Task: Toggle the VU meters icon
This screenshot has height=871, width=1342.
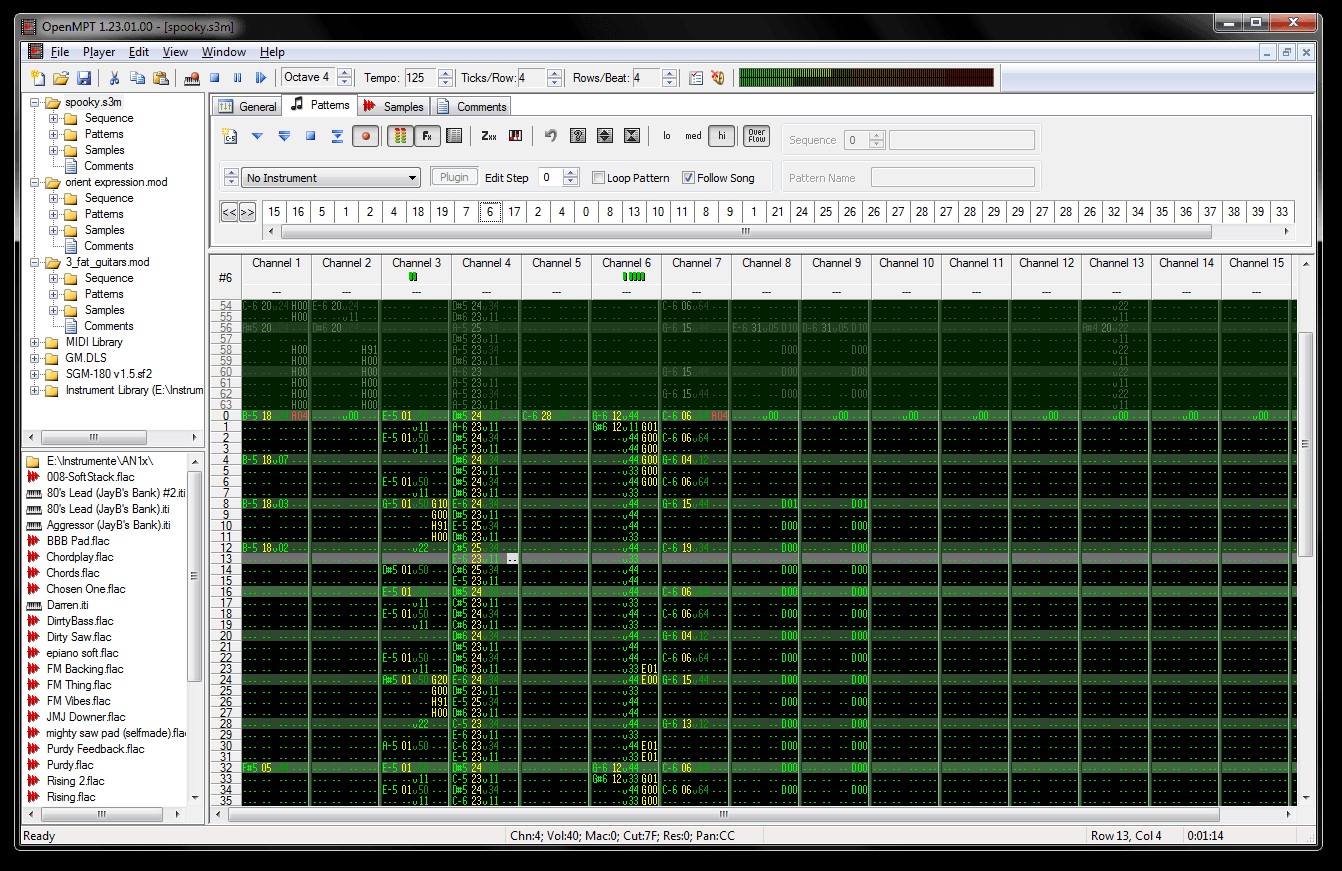Action: pyautogui.click(x=399, y=137)
